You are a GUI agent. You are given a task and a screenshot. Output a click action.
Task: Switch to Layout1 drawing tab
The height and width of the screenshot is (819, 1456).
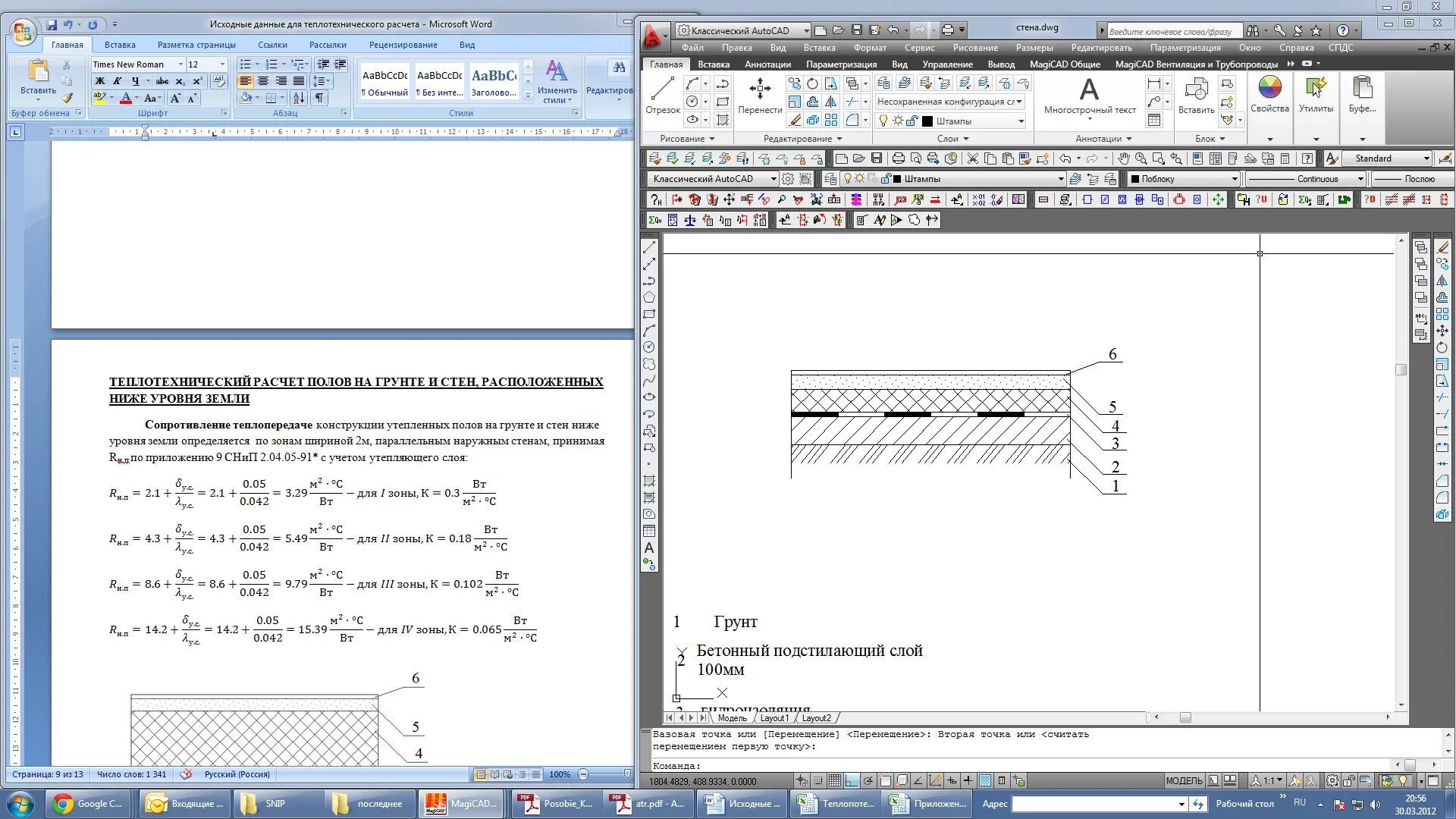click(x=774, y=718)
